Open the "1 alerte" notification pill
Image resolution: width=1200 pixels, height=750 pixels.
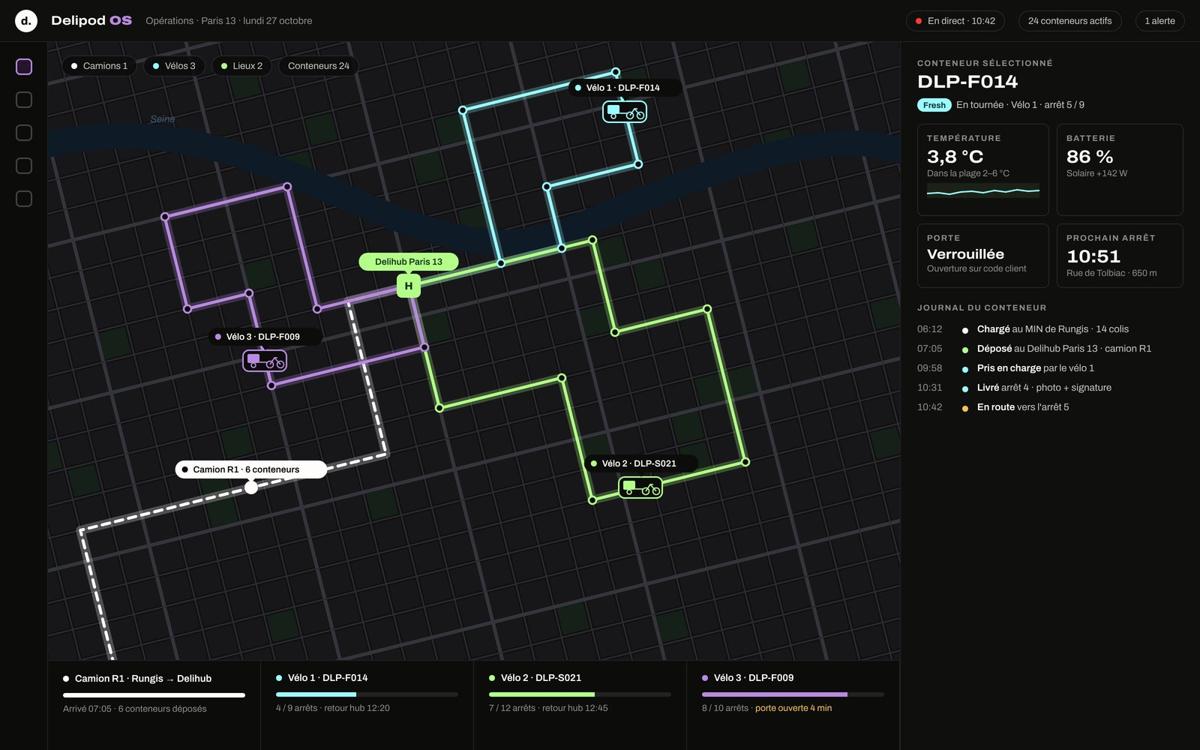(1160, 21)
